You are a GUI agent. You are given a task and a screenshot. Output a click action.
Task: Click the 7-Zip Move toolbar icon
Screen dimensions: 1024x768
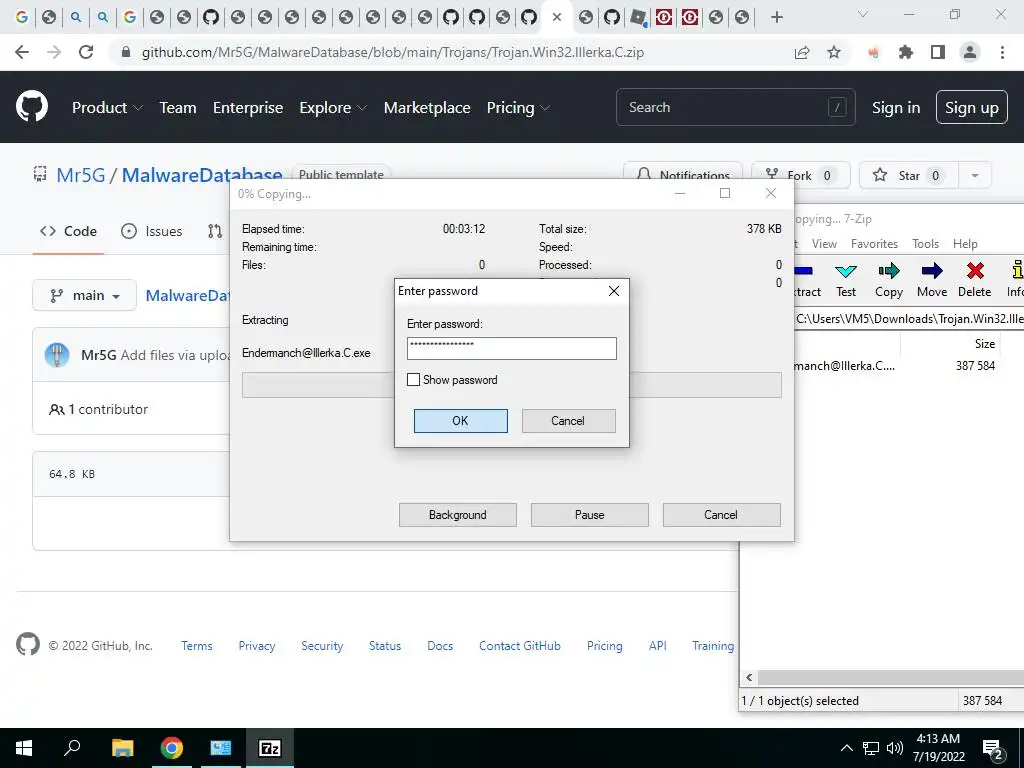[x=932, y=280]
